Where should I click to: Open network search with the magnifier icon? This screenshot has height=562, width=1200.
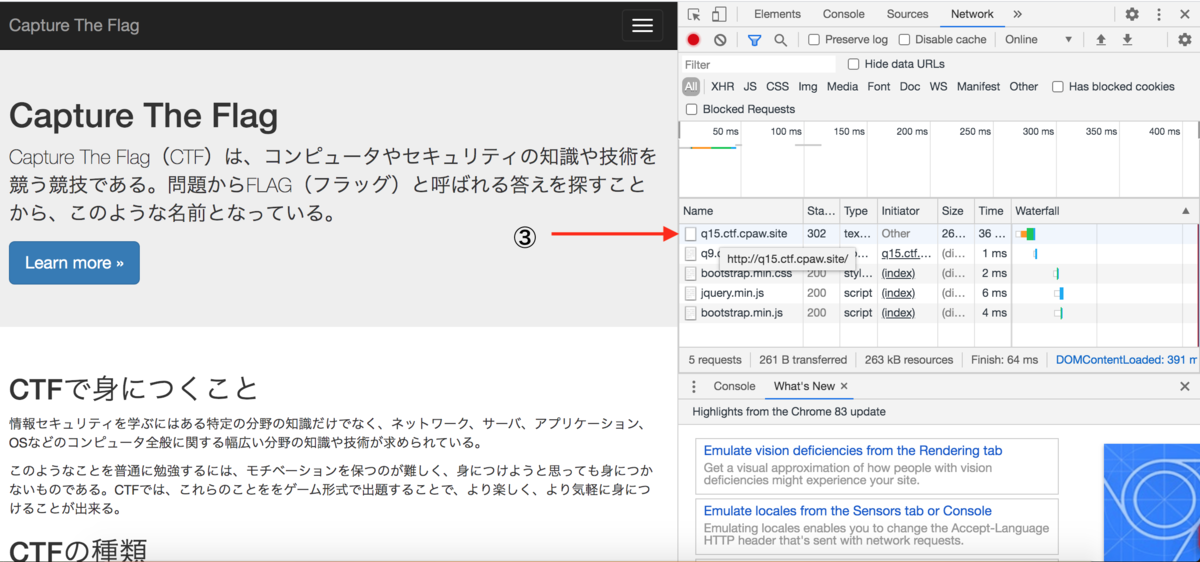tap(780, 40)
